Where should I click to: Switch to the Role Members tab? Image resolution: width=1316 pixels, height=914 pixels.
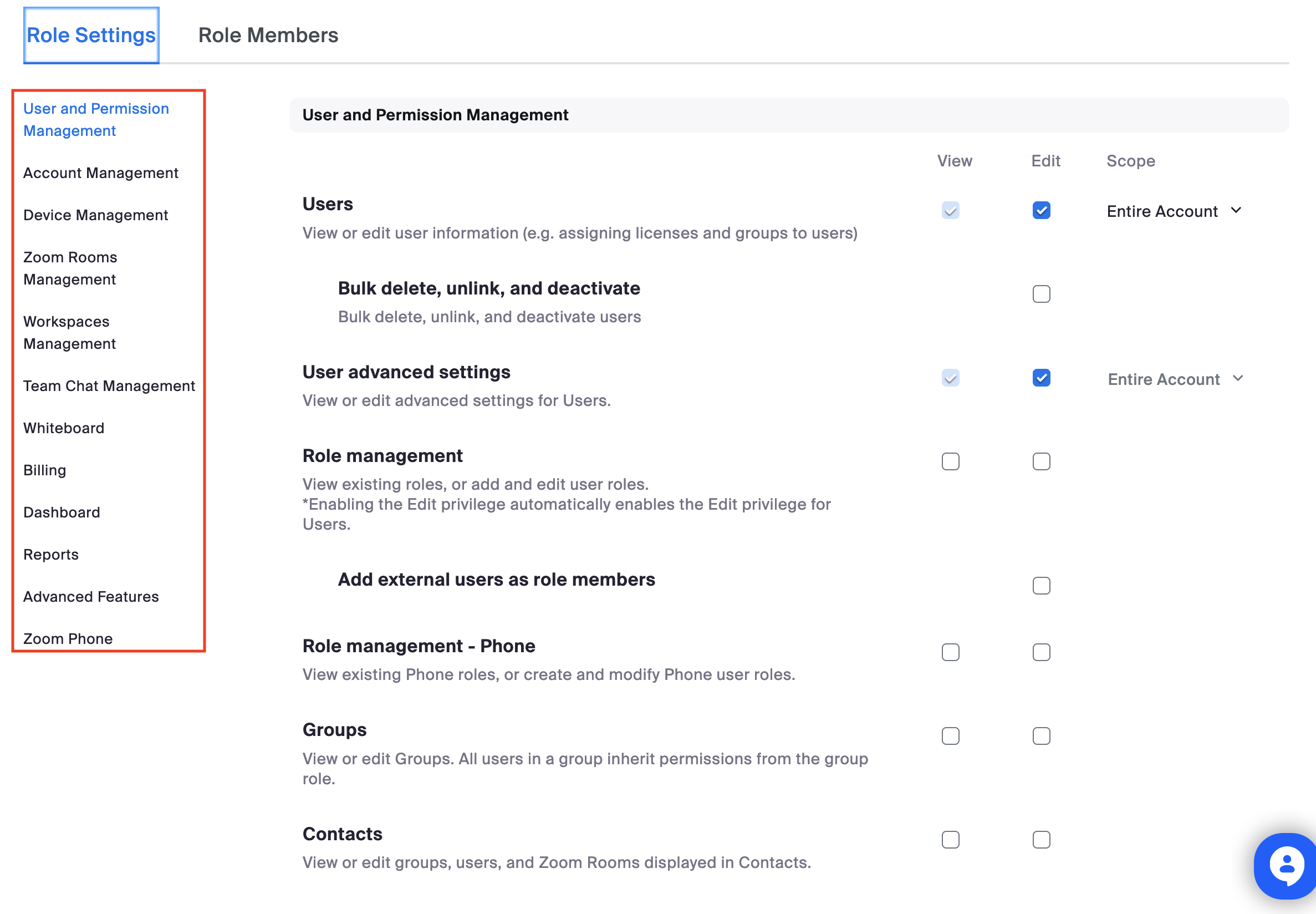268,35
